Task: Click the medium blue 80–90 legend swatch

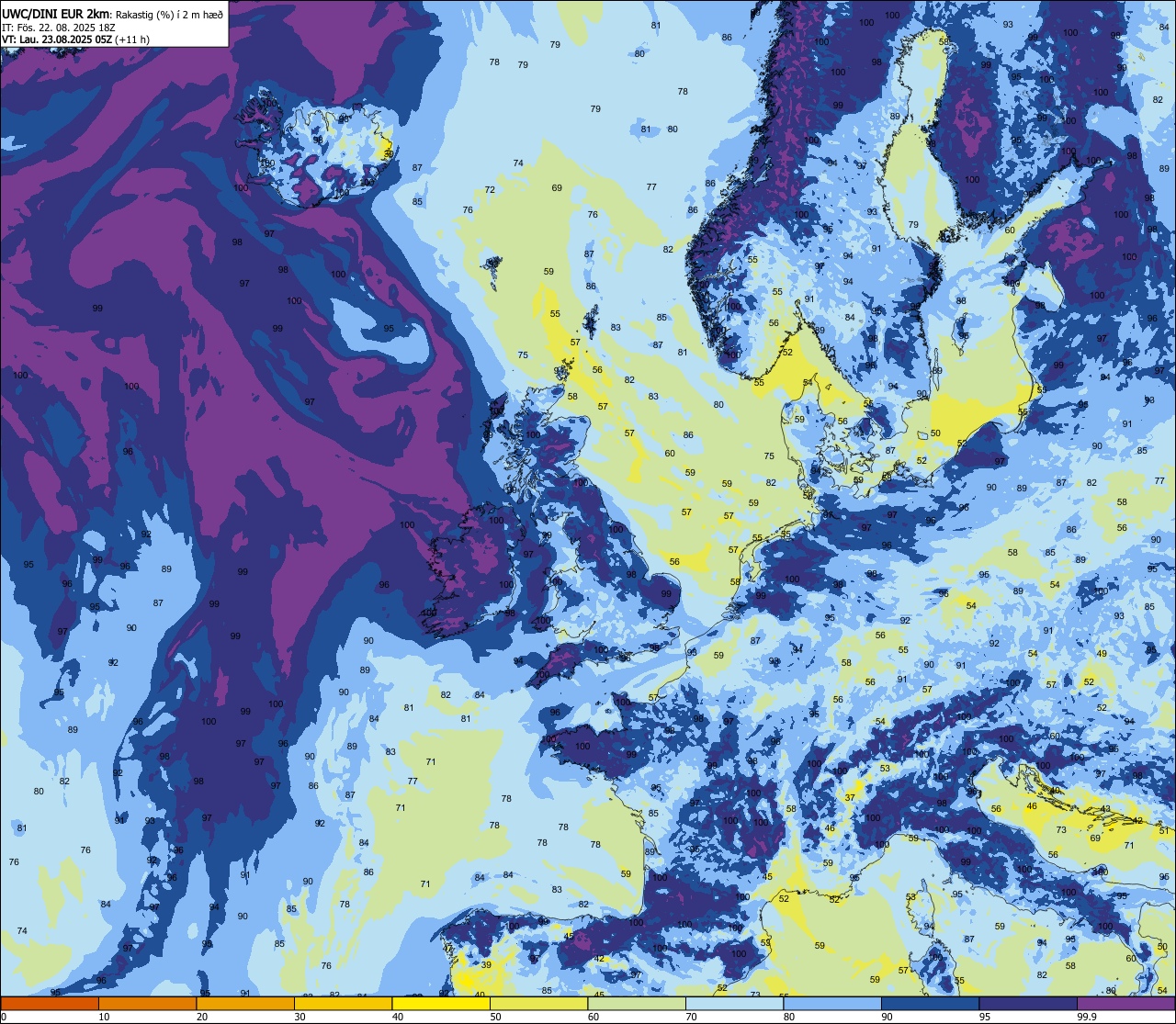Action: [x=832, y=1003]
